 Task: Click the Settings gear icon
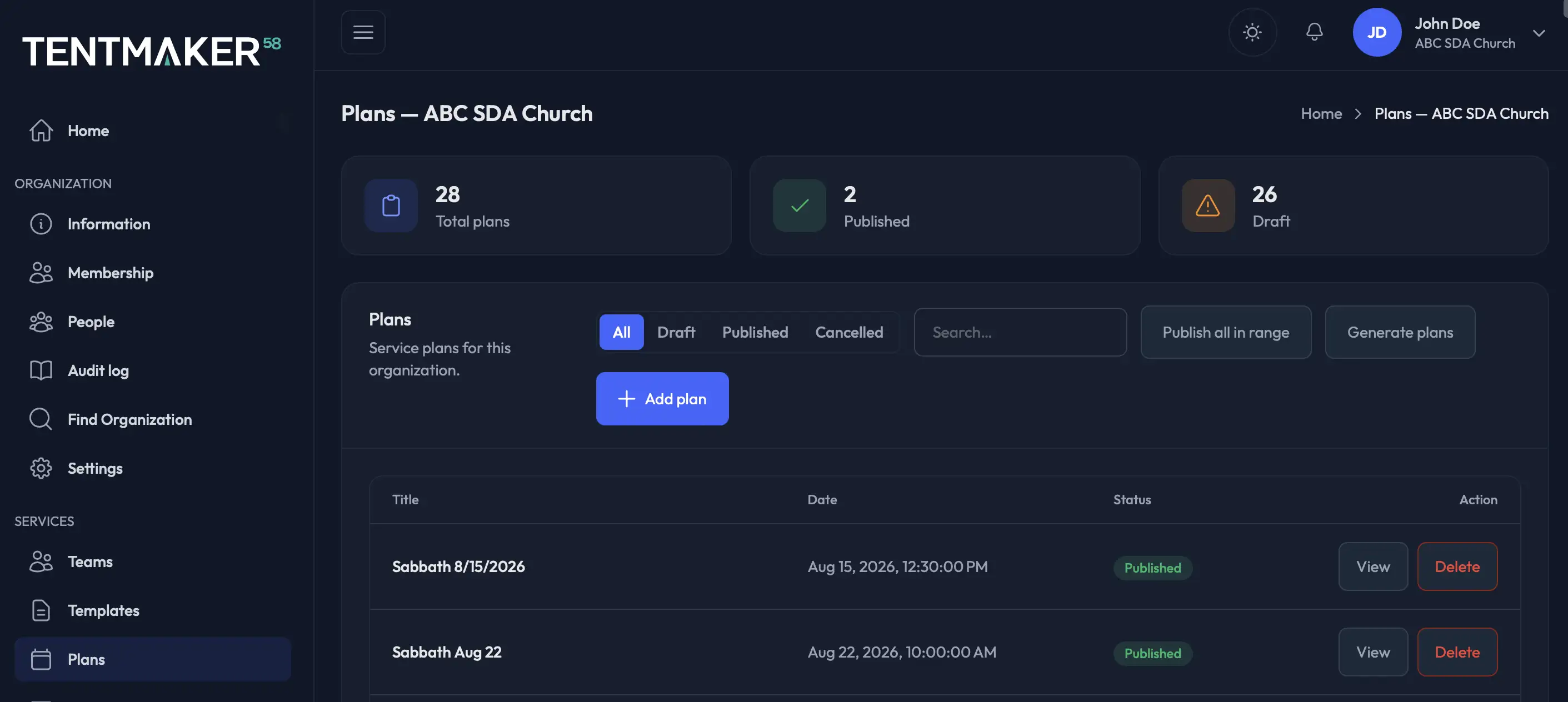[x=41, y=468]
